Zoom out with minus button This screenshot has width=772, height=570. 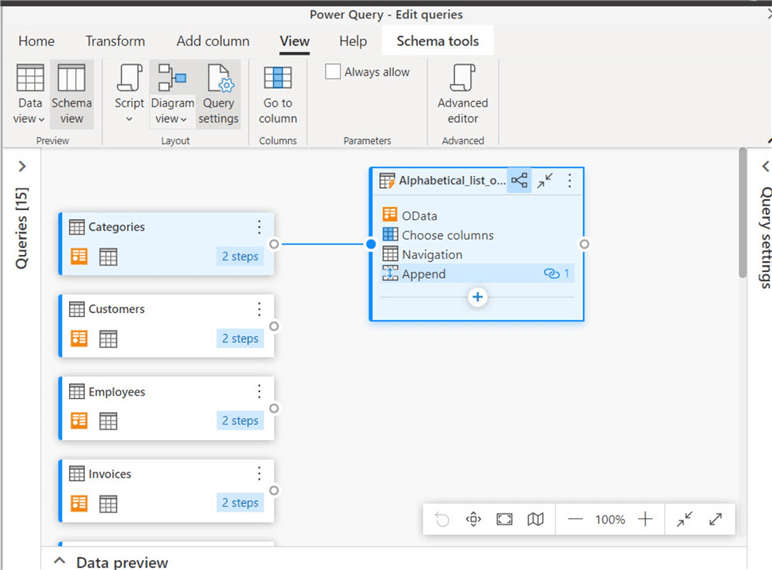coord(575,519)
